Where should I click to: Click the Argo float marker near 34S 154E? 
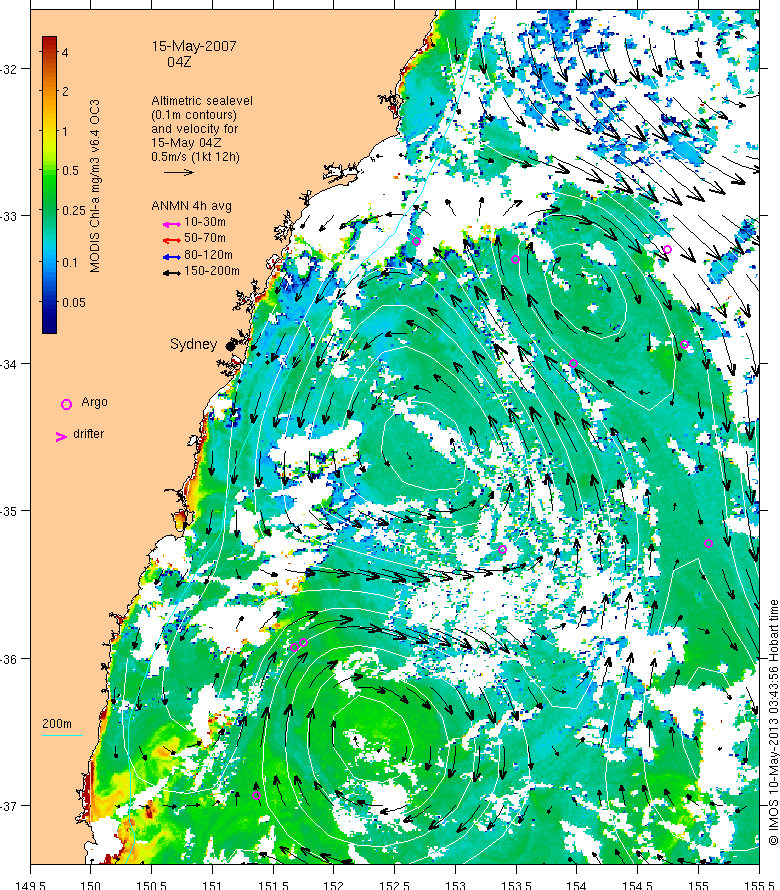click(x=573, y=364)
